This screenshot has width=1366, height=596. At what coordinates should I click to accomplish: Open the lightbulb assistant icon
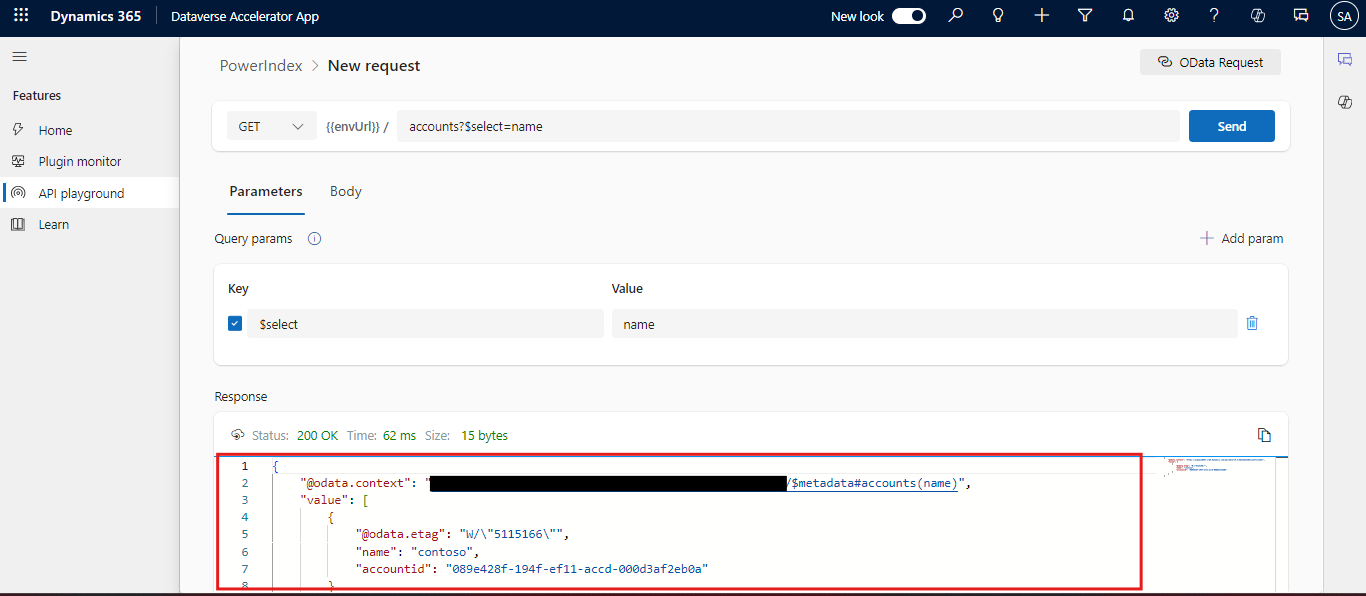click(997, 16)
